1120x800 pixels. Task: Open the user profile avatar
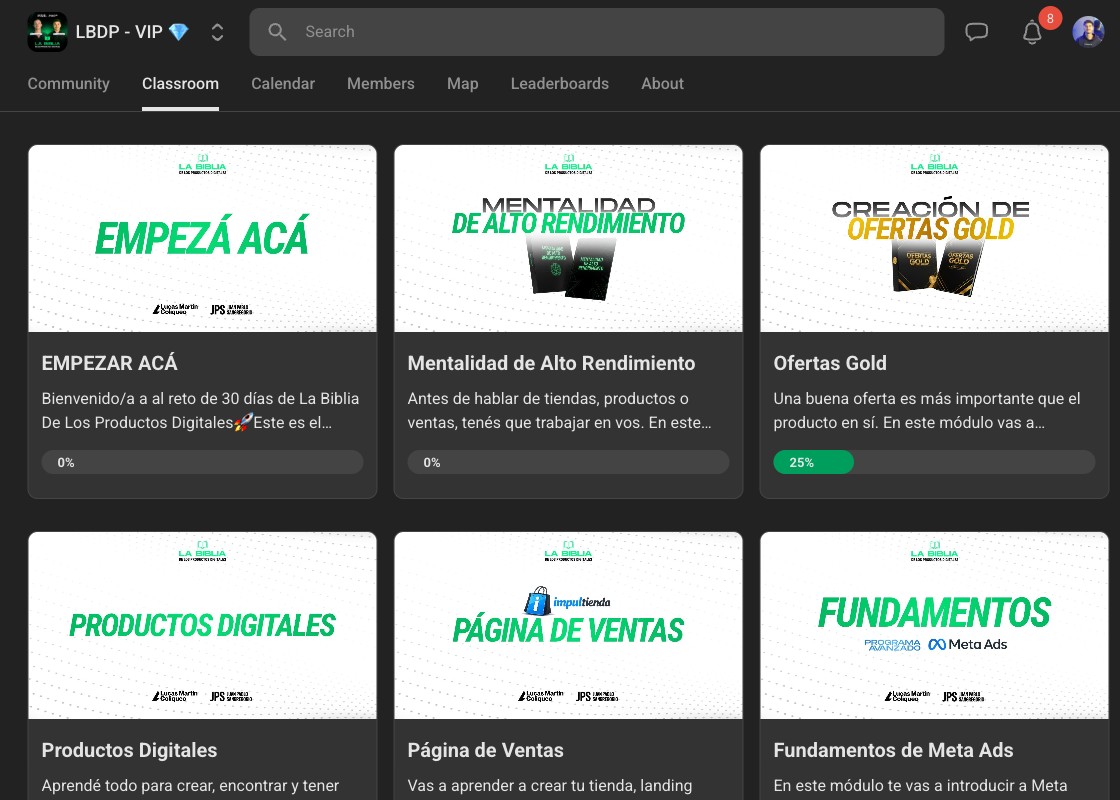[1088, 31]
